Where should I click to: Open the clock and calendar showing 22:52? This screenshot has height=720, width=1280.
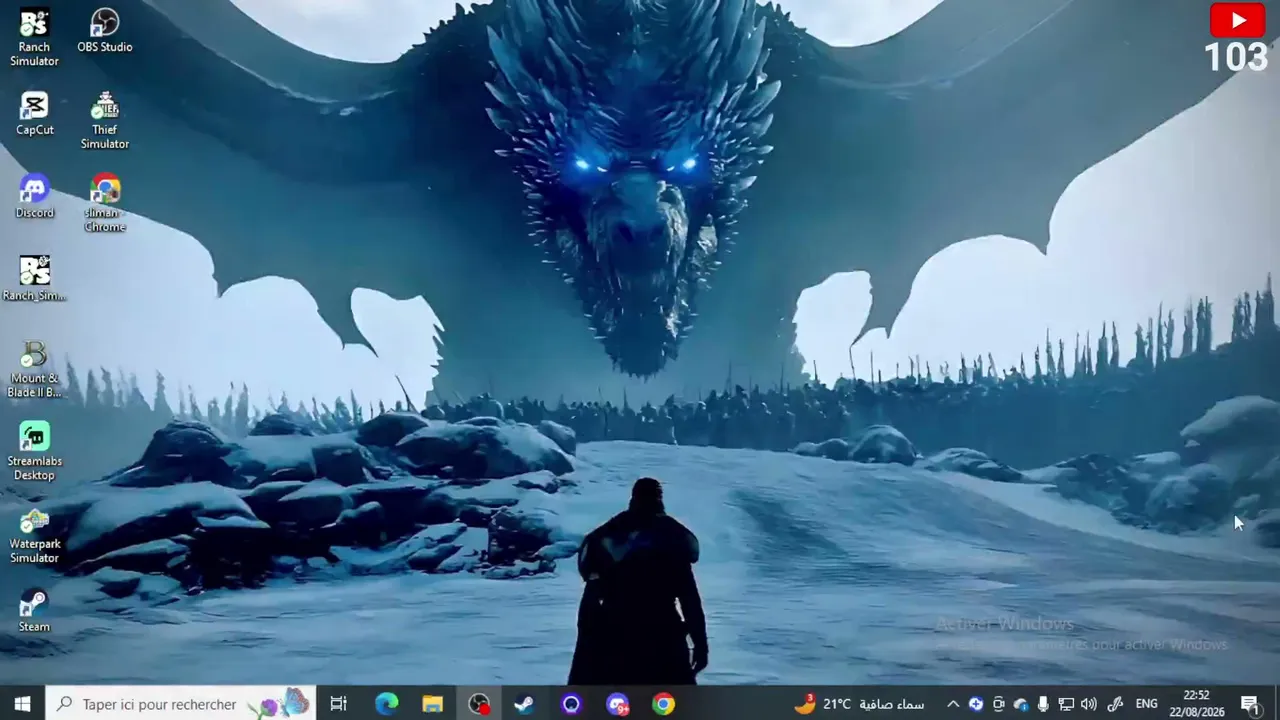tap(1196, 704)
